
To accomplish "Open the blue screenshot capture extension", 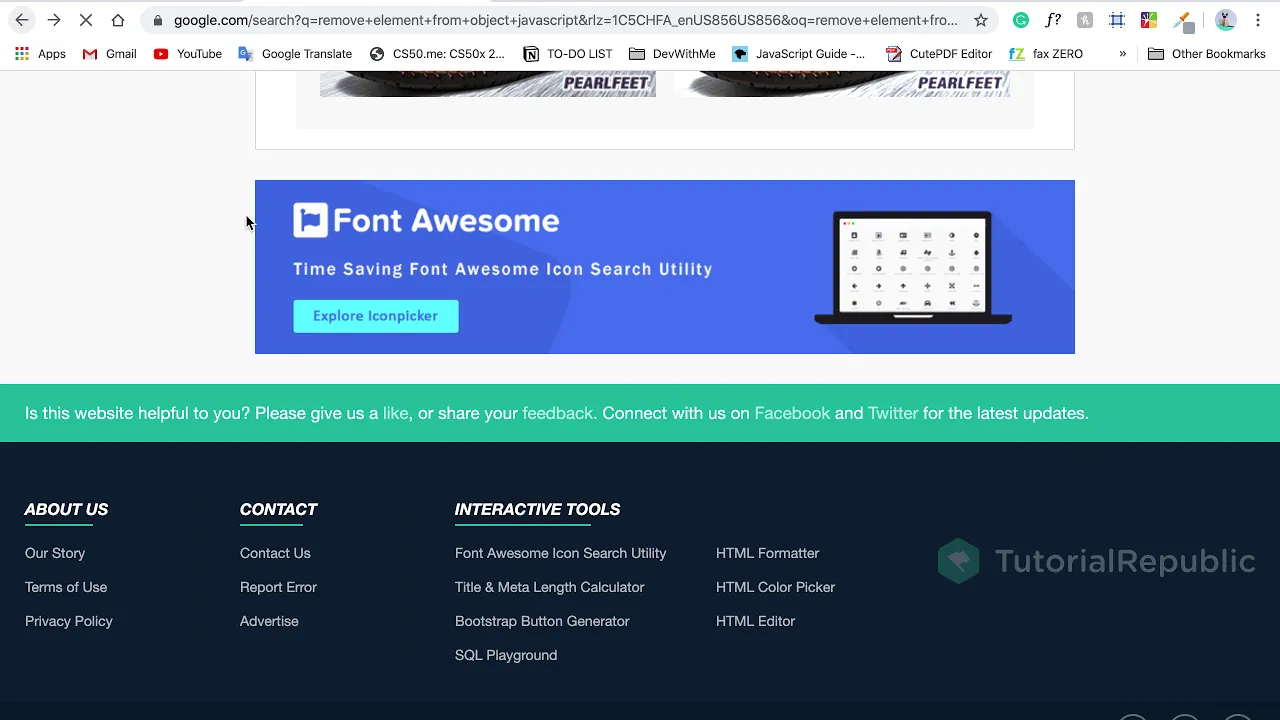I will [x=1117, y=20].
